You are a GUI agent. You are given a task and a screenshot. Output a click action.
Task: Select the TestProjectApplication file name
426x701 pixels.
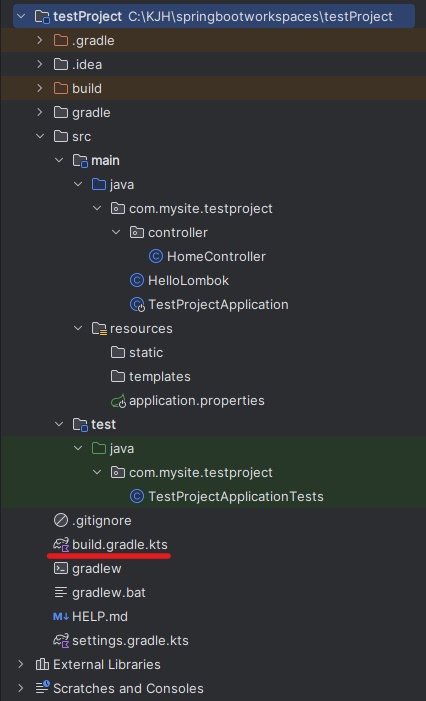pyautogui.click(x=218, y=304)
